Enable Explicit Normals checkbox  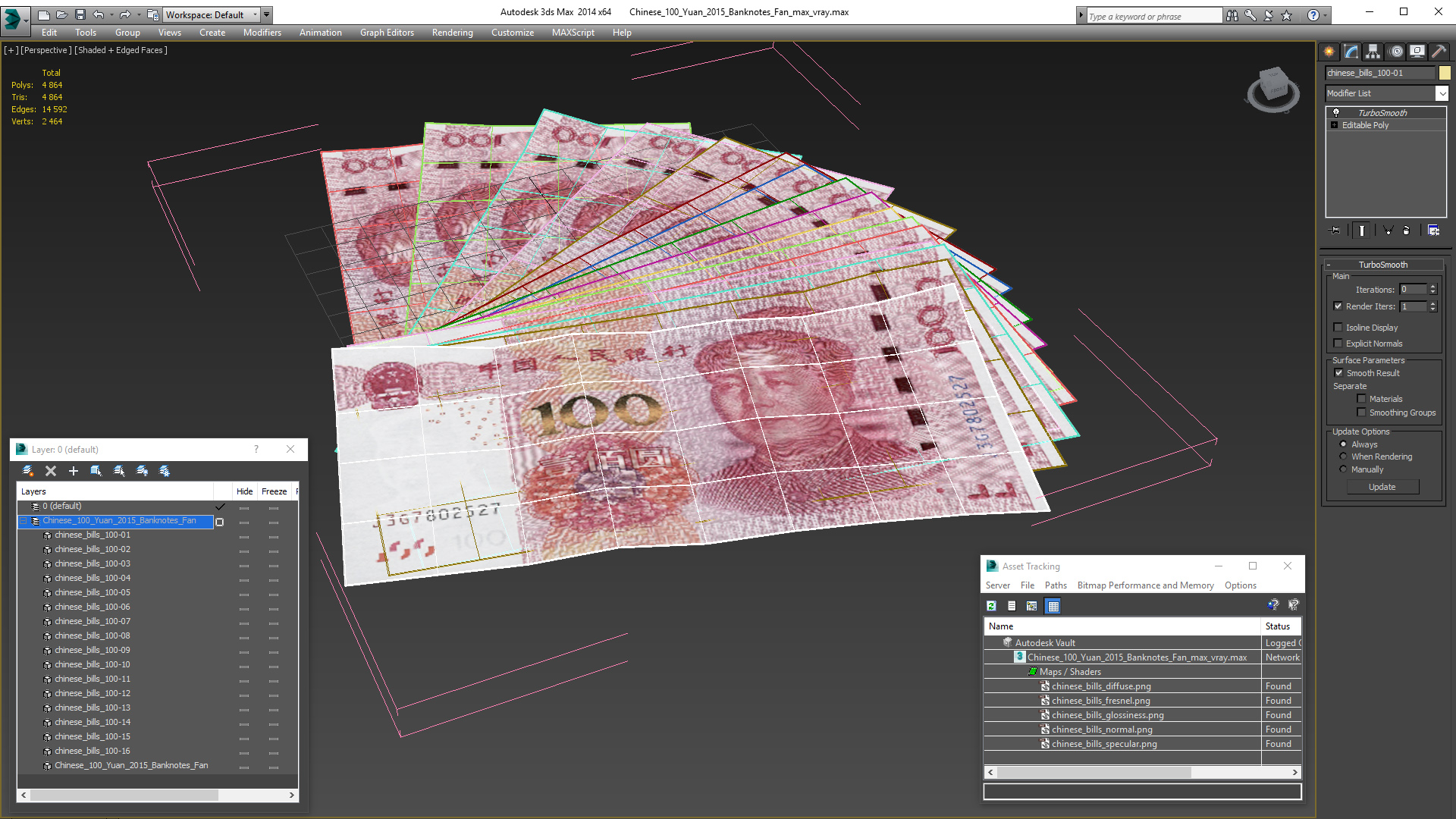[x=1338, y=344]
